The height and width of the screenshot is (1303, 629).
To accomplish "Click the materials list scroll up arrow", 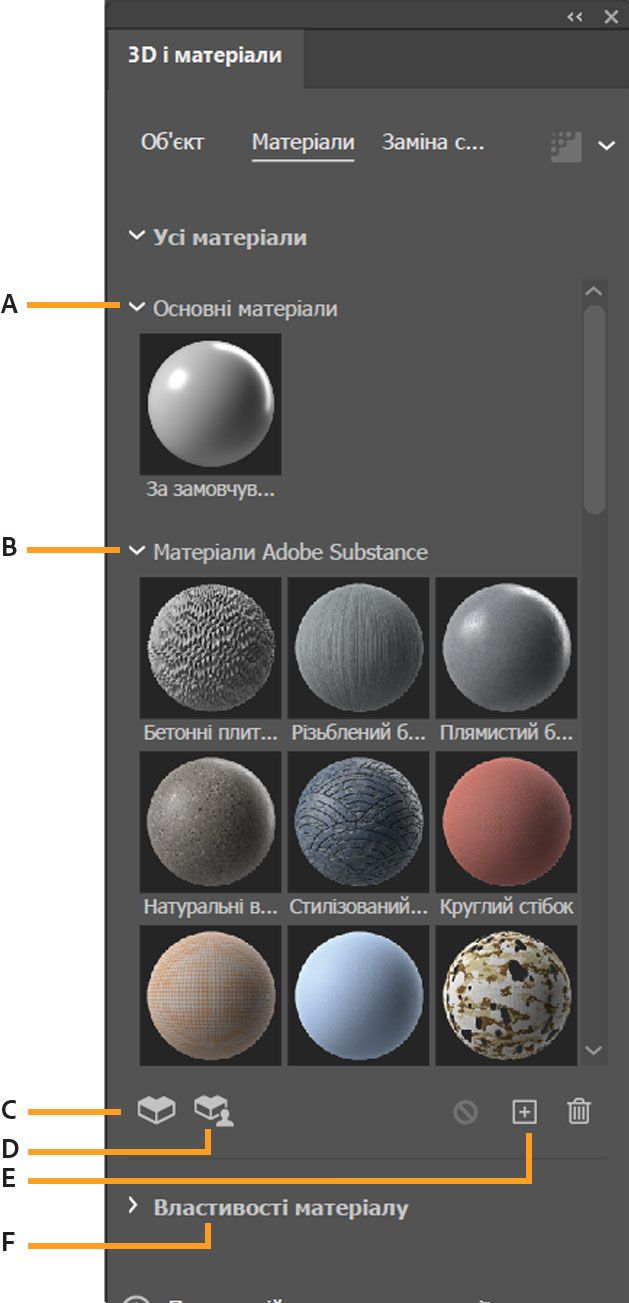I will 594,292.
